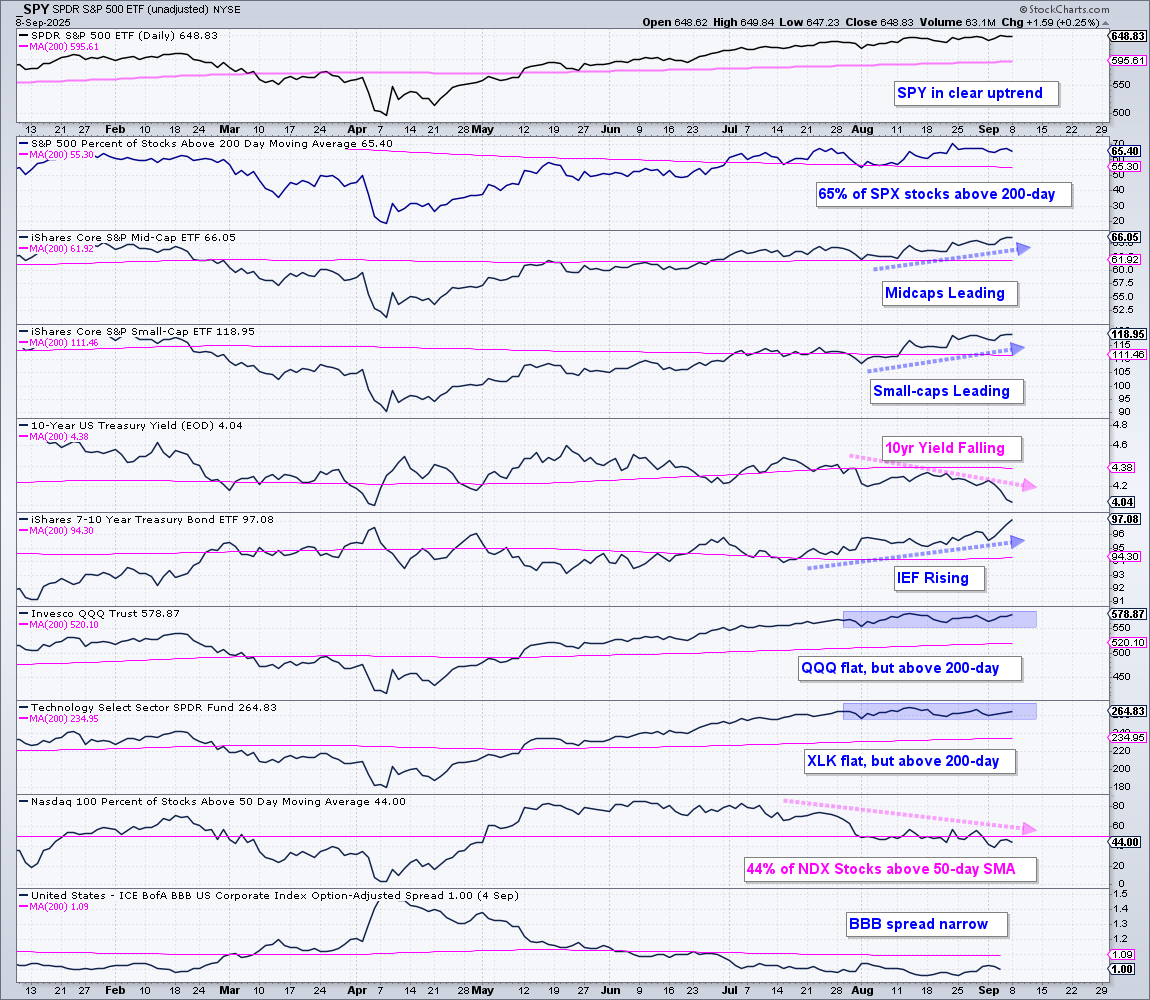
Task: Select '44% of NDX Stocks above 50-day SMA' annotation
Action: 890,869
